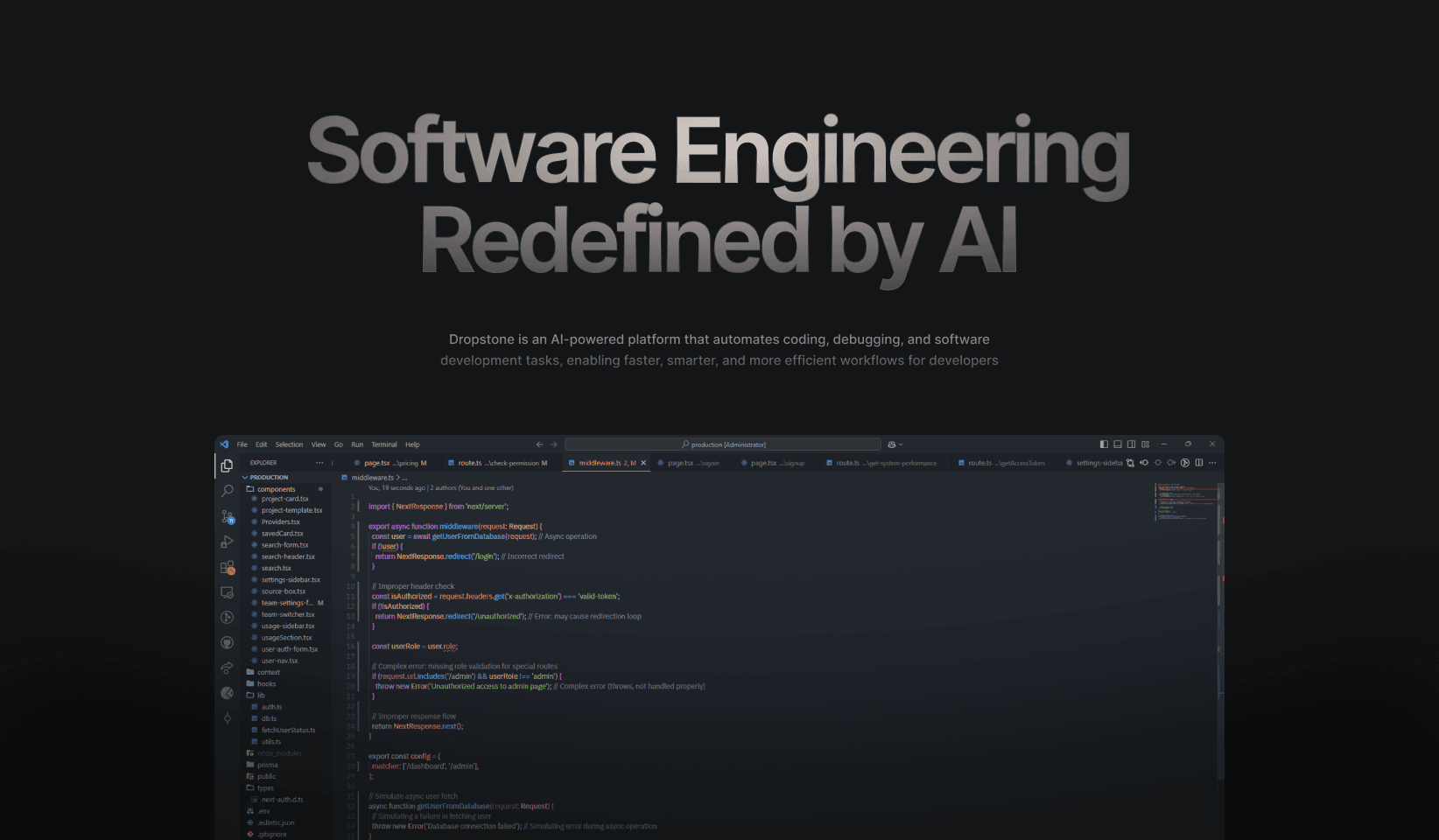Viewport: 1439px width, 840px height.
Task: Click the circular run icon in editor toolbar
Action: click(x=1185, y=463)
